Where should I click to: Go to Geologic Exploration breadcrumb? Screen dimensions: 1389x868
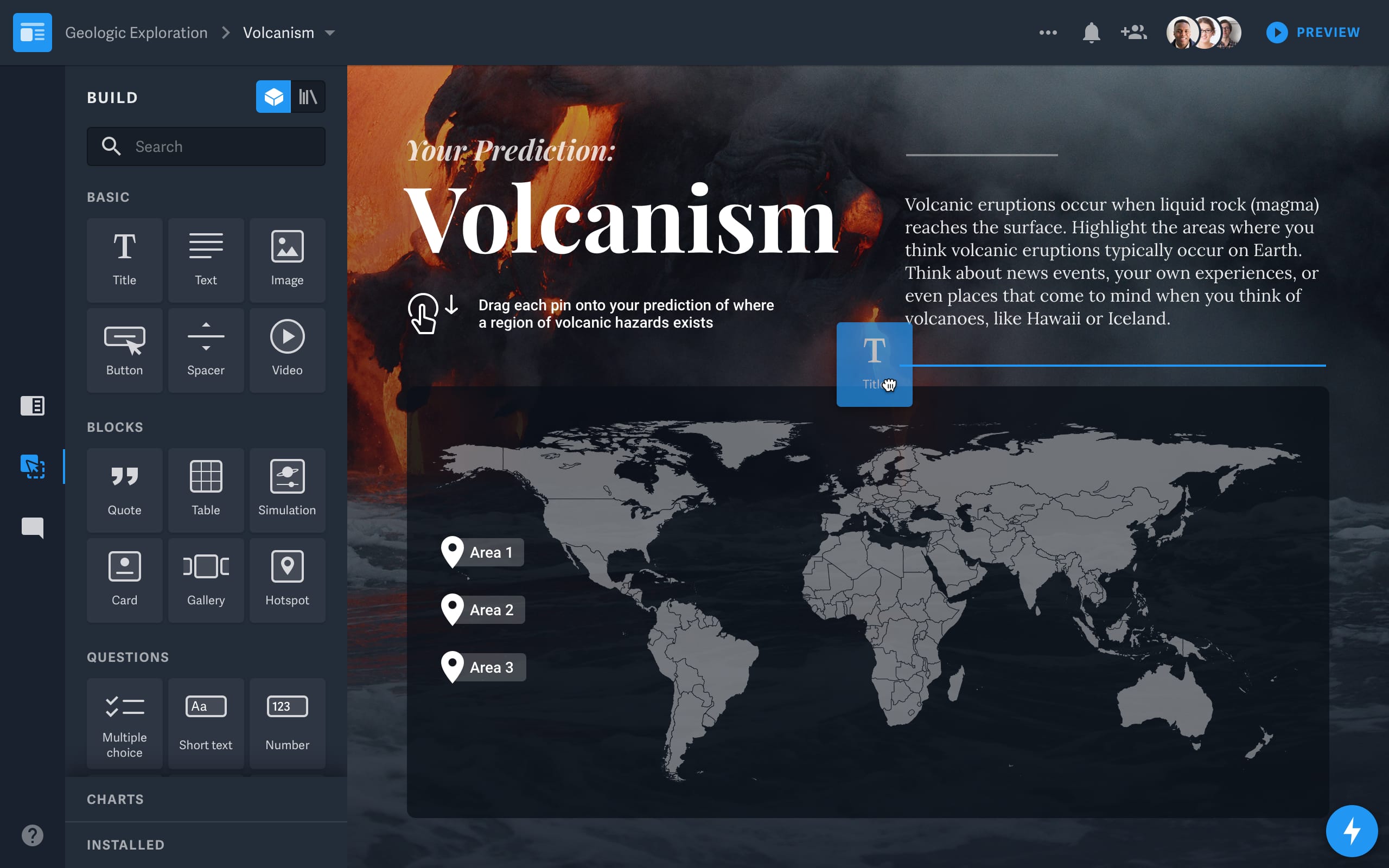[136, 33]
